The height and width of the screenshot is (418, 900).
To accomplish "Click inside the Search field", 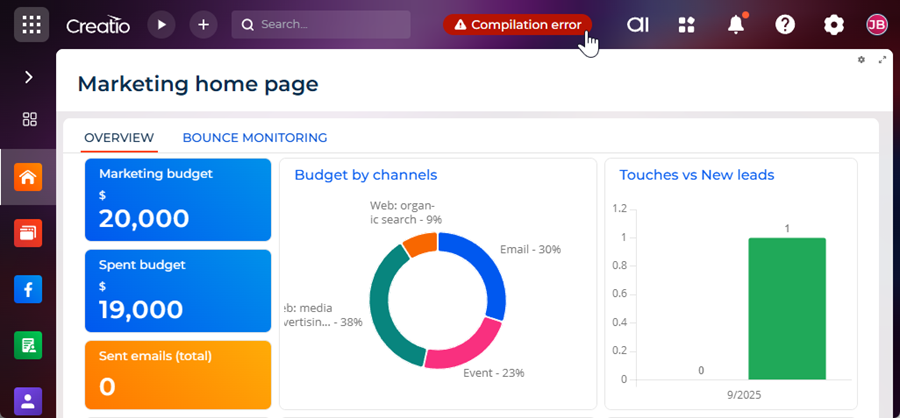I will [x=330, y=25].
